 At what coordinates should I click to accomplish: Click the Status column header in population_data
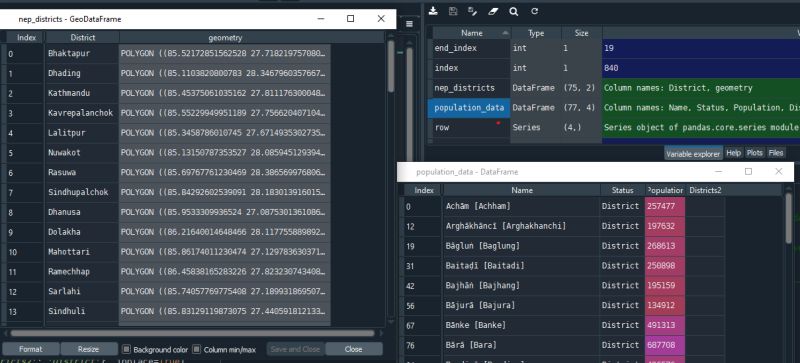[622, 190]
